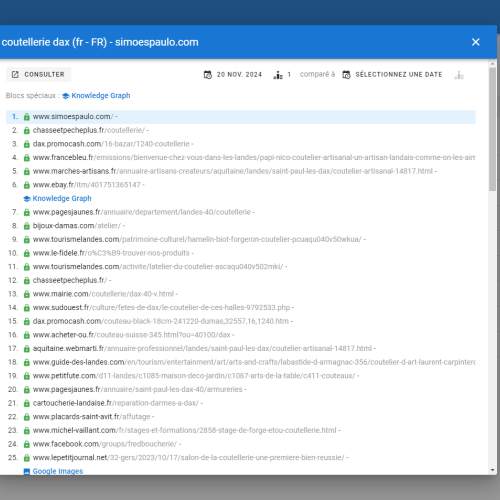Open www.mairie.com/coutellerie/dax-40-v.html result

tap(103, 294)
